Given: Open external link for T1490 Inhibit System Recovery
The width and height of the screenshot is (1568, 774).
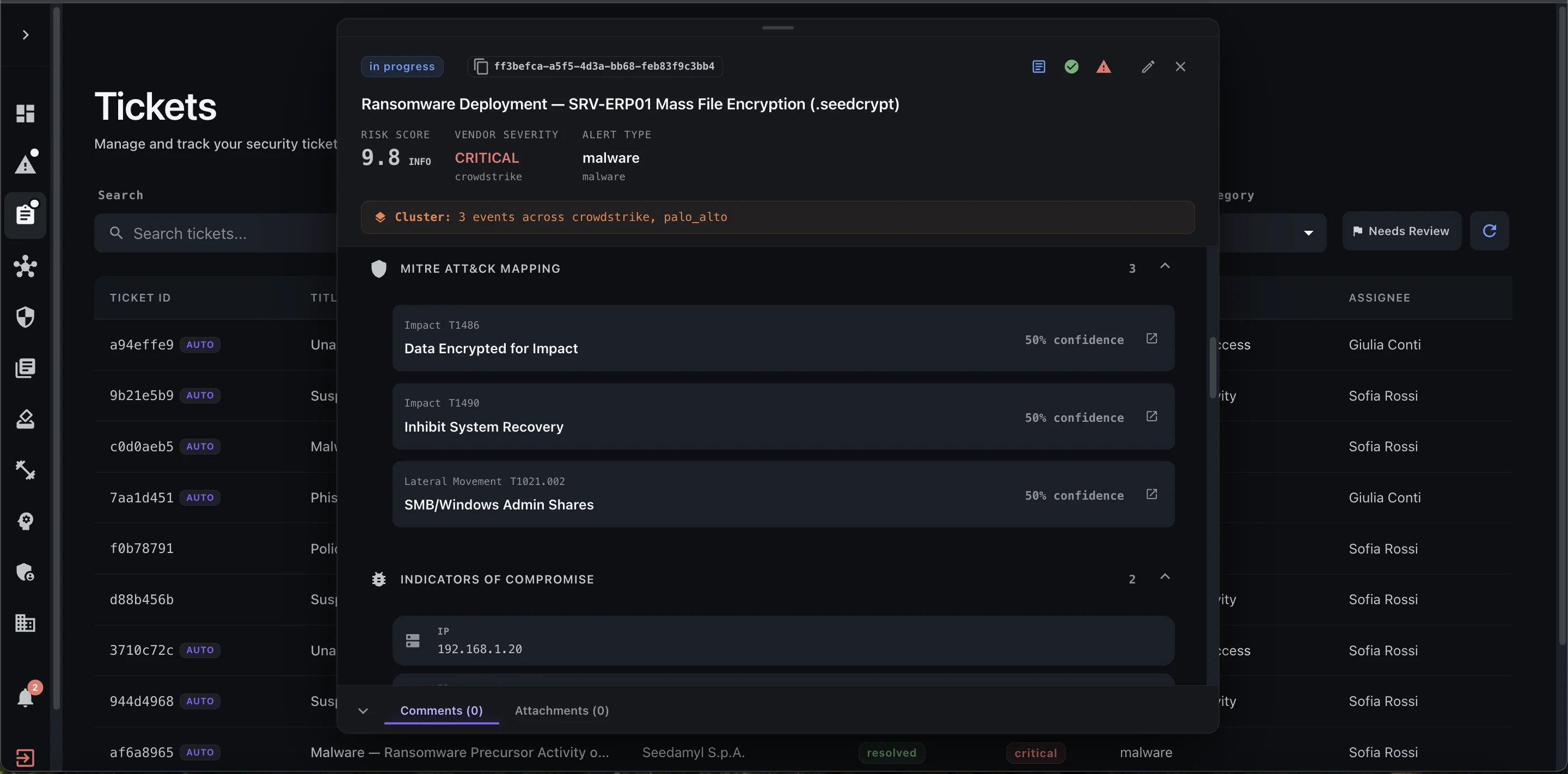Looking at the screenshot, I should tap(1151, 416).
